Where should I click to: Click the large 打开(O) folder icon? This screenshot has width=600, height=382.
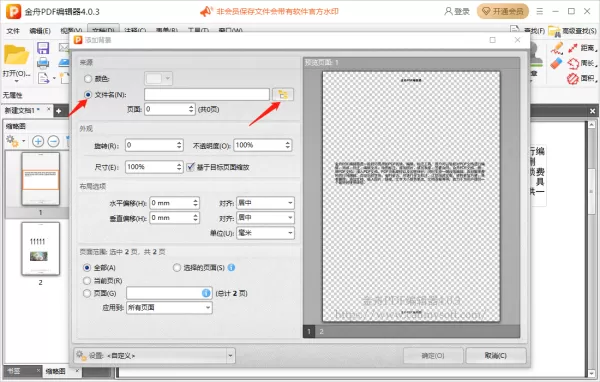coord(16,55)
